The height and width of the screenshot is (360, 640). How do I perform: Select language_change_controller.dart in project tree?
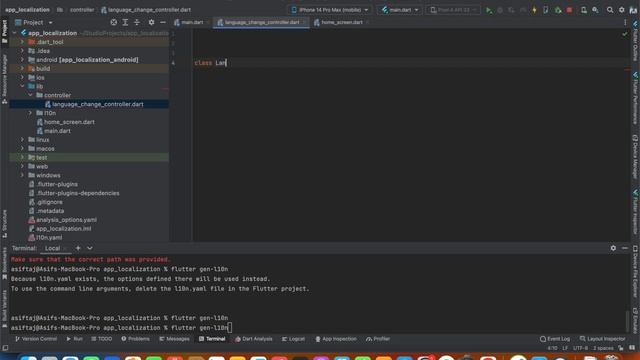(x=98, y=104)
